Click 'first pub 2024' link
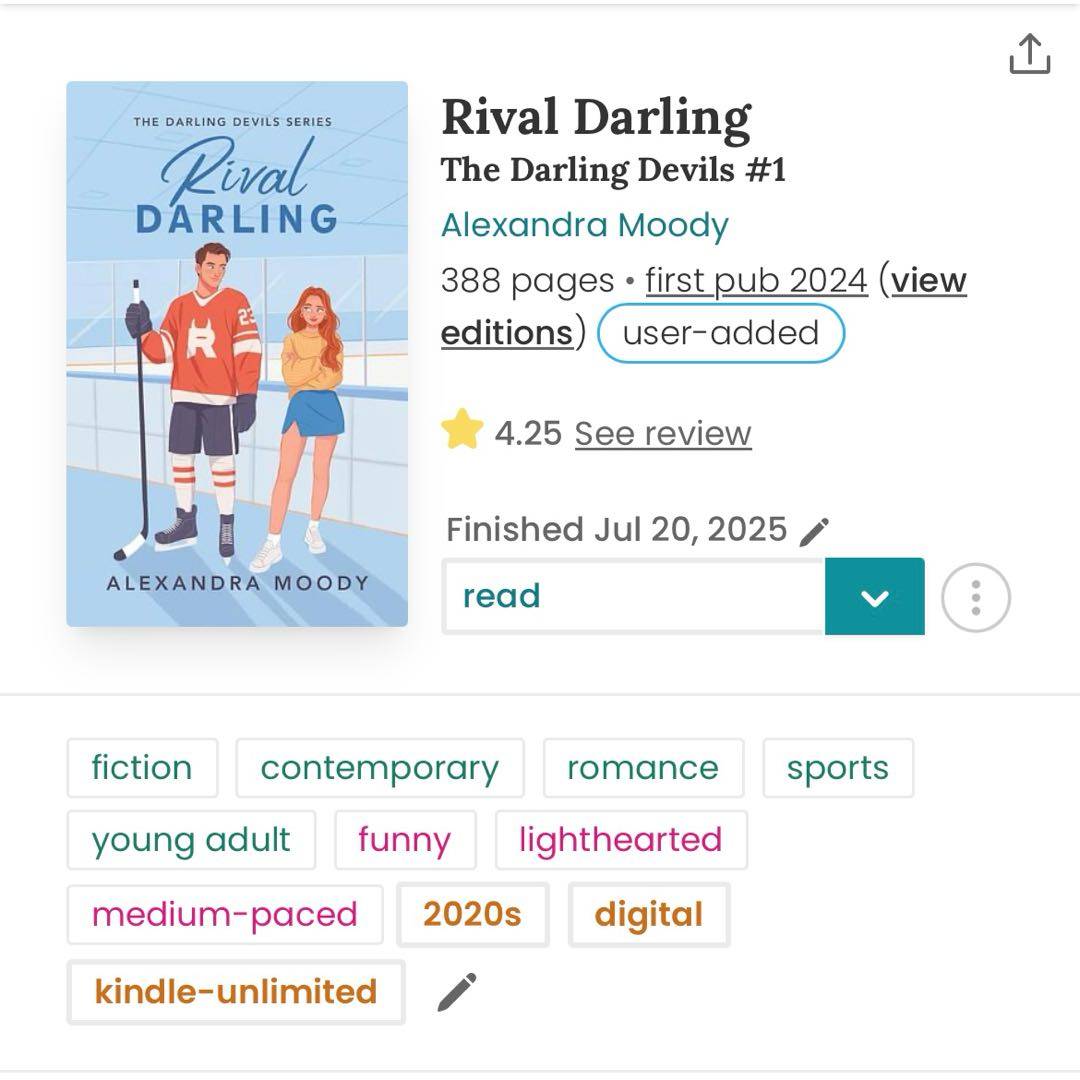 [756, 281]
